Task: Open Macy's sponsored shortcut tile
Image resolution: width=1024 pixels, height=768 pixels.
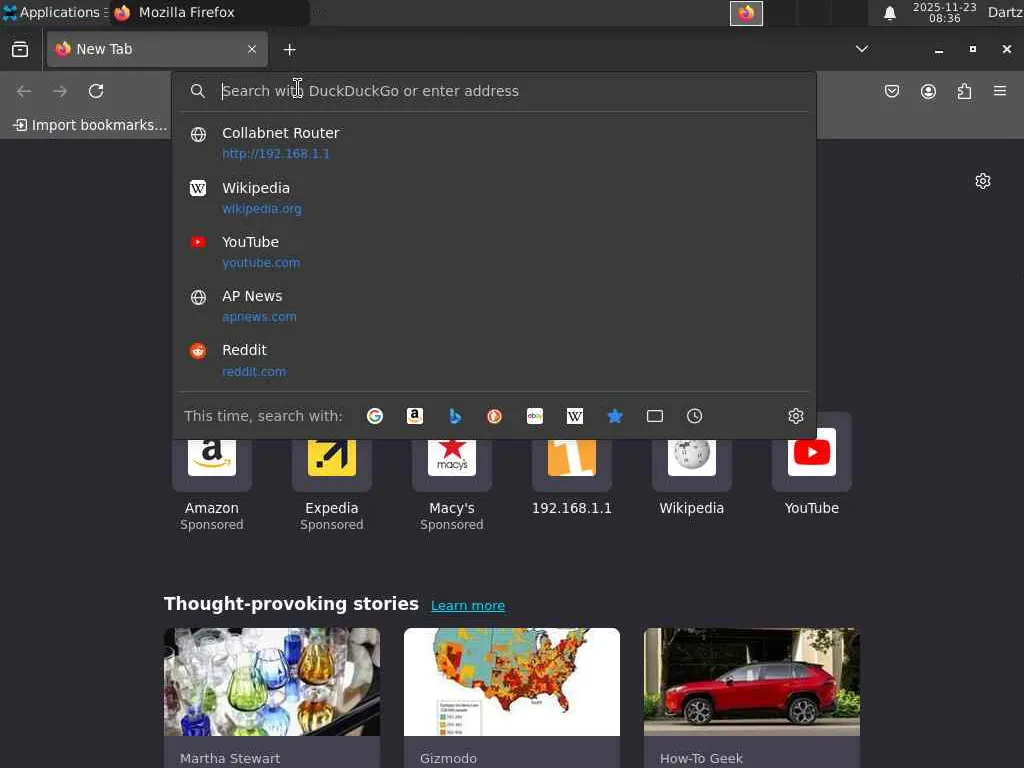Action: 452,473
